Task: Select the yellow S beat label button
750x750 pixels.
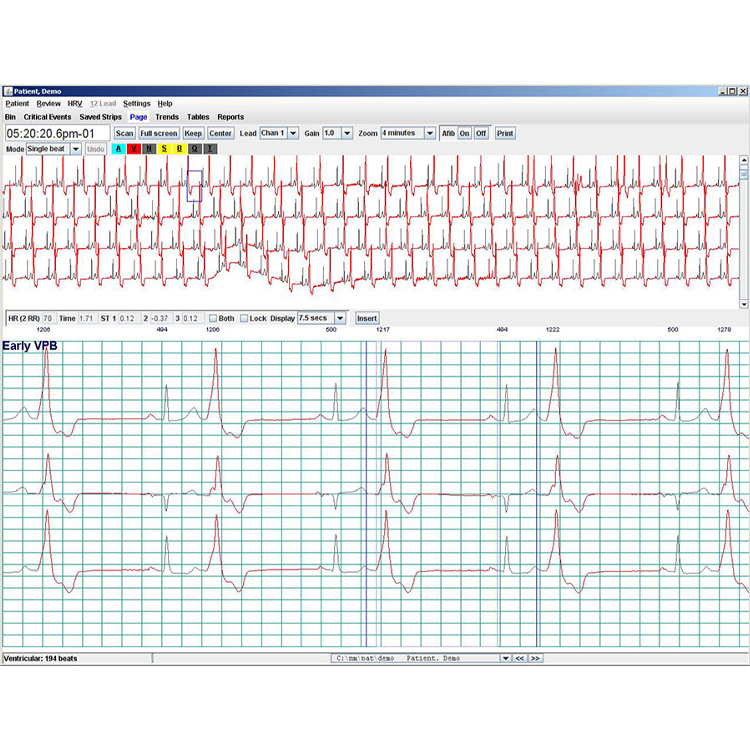Action: (x=164, y=149)
